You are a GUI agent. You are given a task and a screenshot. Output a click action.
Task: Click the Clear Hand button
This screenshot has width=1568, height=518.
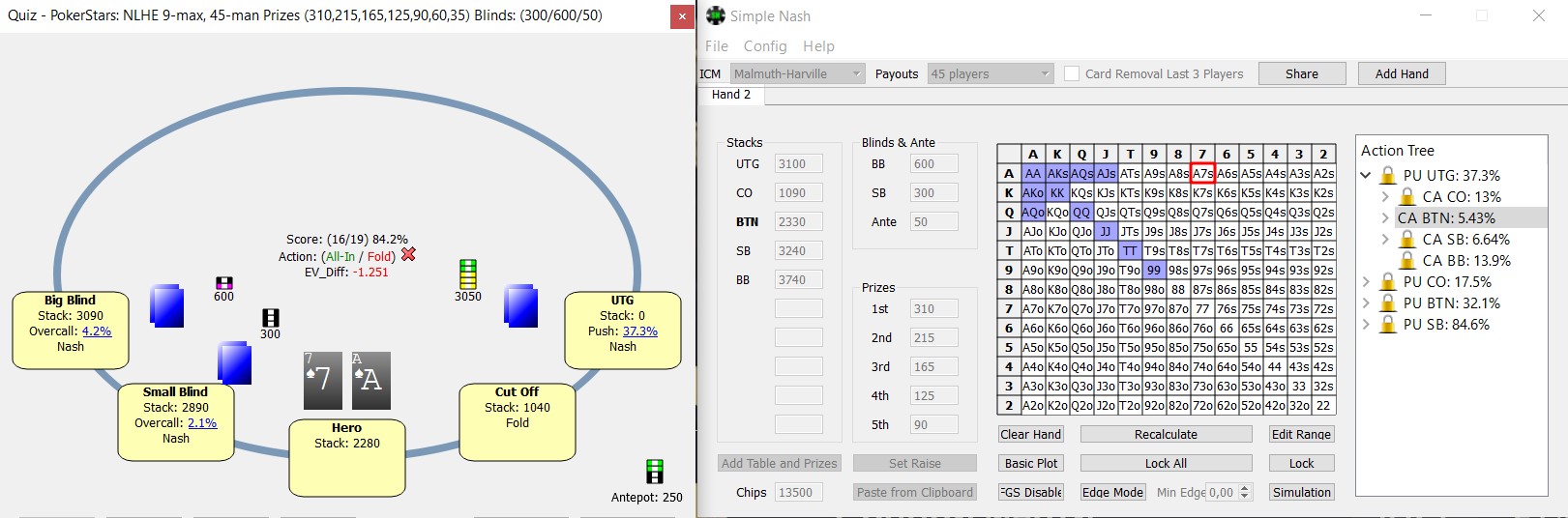[1031, 434]
